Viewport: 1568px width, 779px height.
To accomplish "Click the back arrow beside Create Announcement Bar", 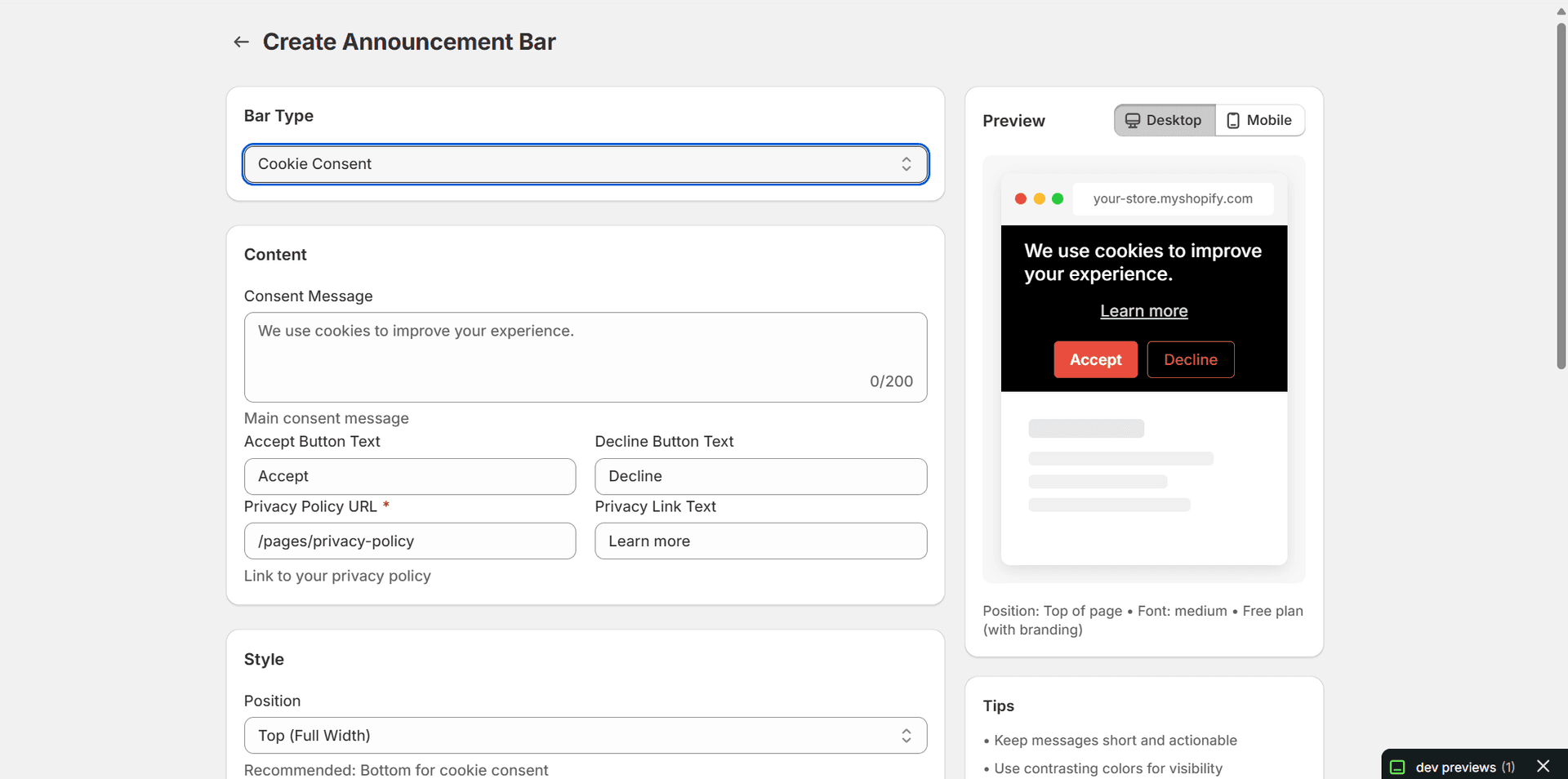I will [240, 41].
